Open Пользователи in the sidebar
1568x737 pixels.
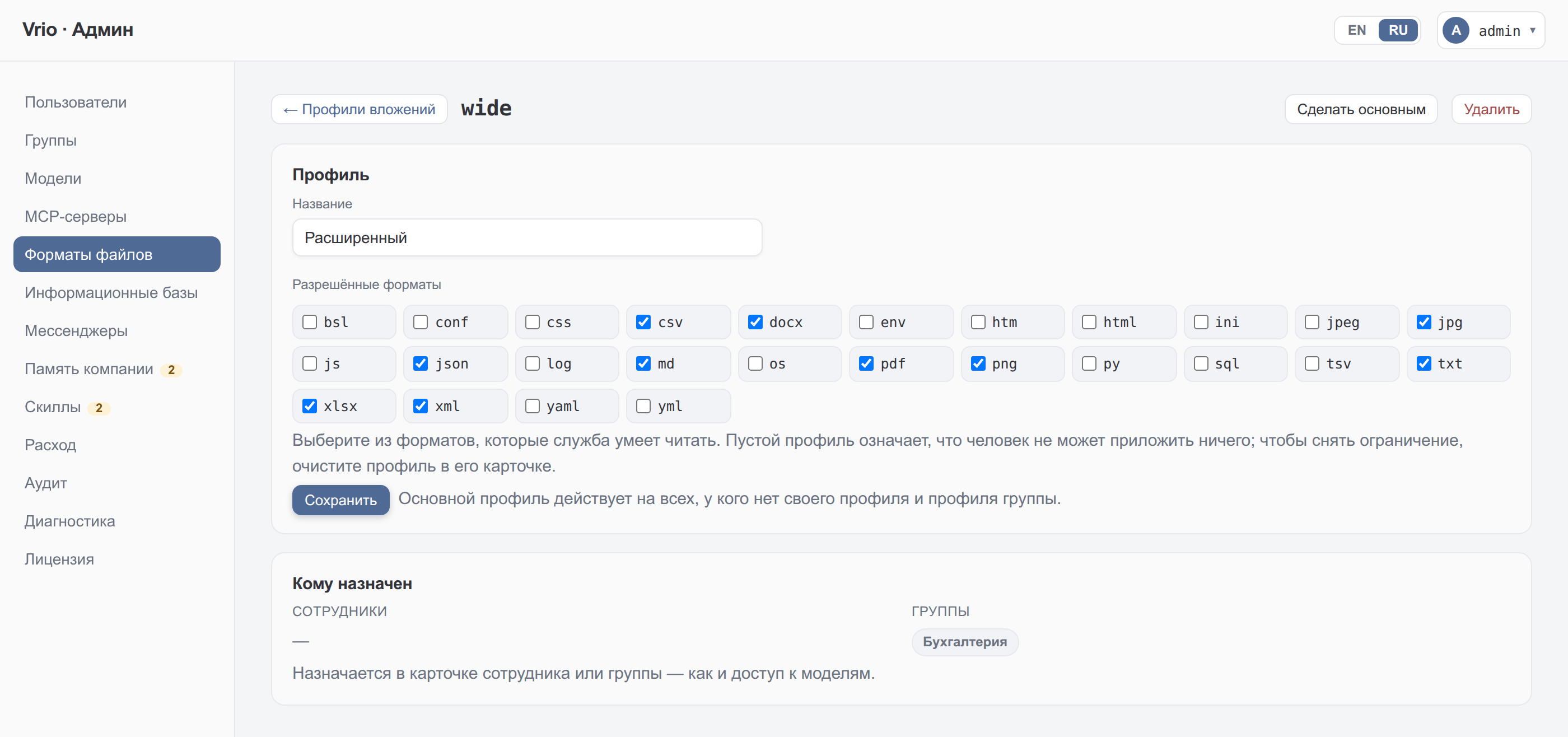[117, 102]
